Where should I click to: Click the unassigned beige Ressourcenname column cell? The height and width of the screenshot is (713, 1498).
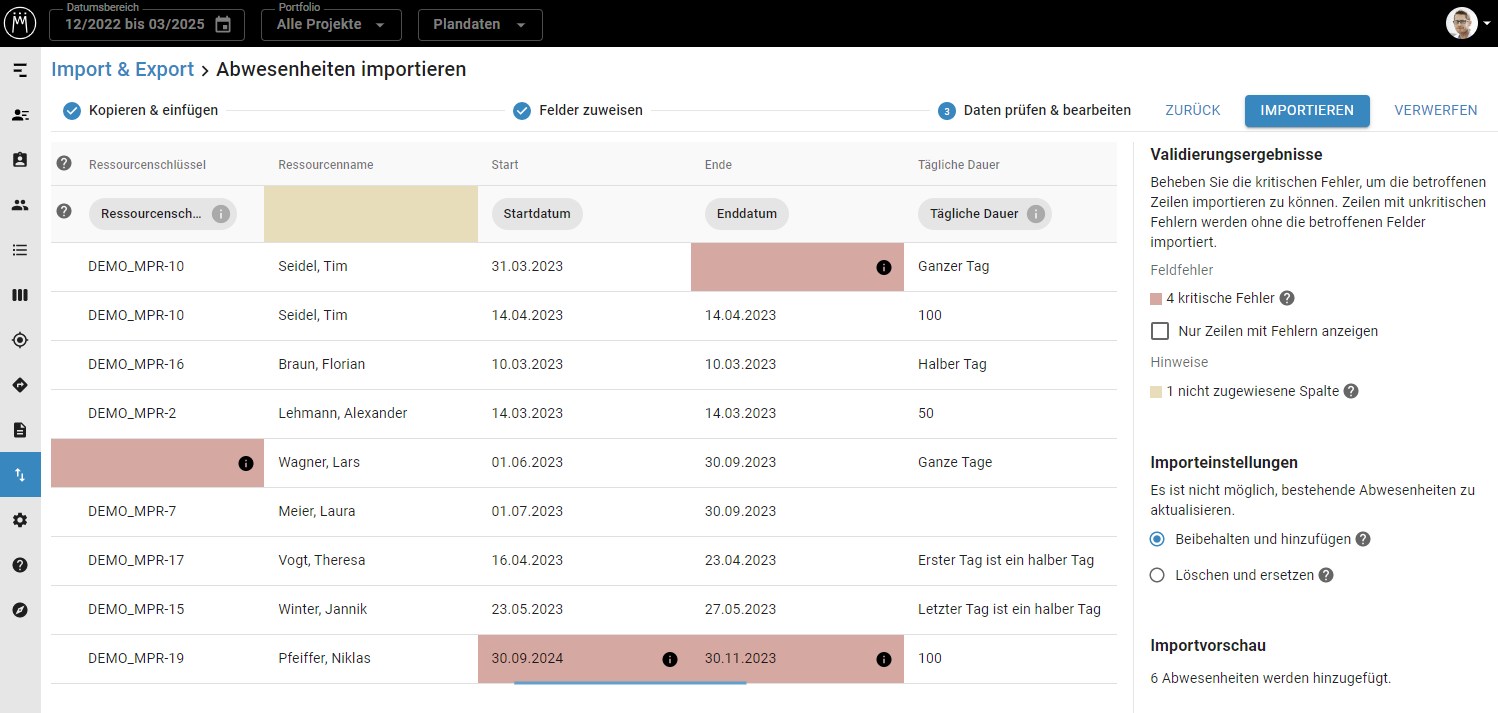[371, 214]
